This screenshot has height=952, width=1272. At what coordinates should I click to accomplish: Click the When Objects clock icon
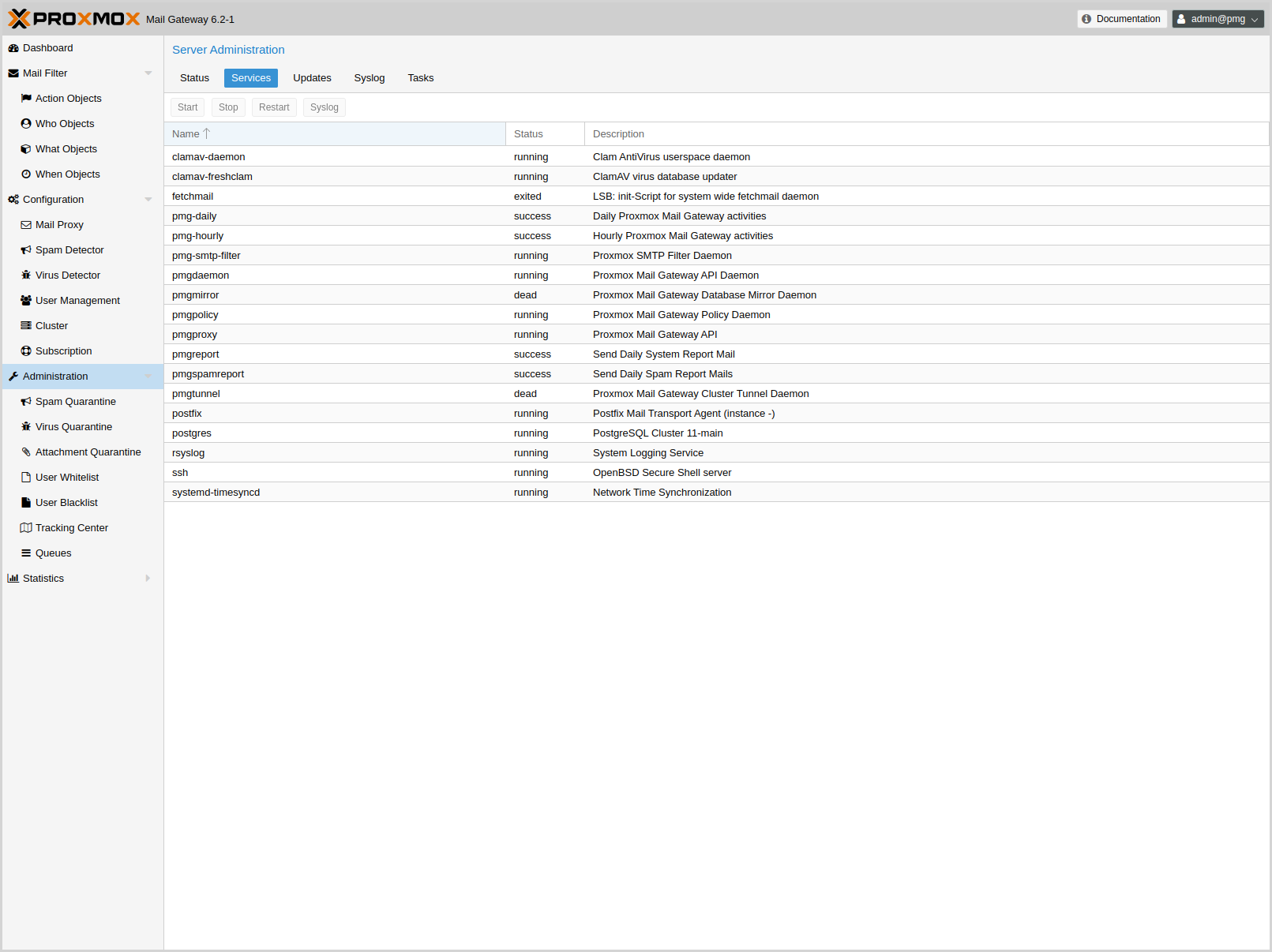pyautogui.click(x=26, y=174)
